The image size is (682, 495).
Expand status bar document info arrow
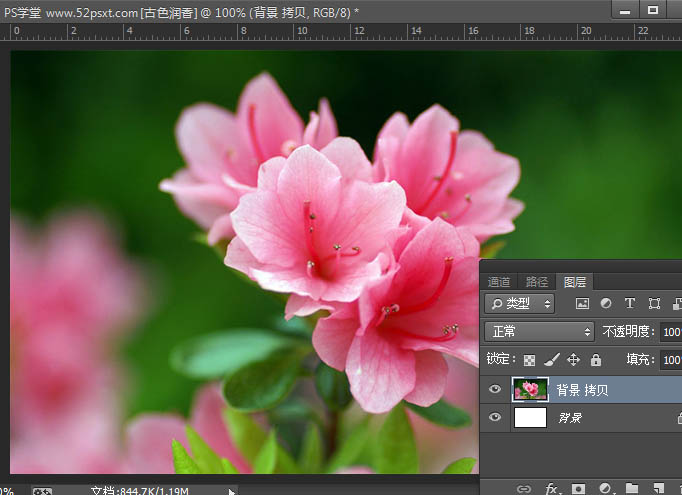pos(233,491)
